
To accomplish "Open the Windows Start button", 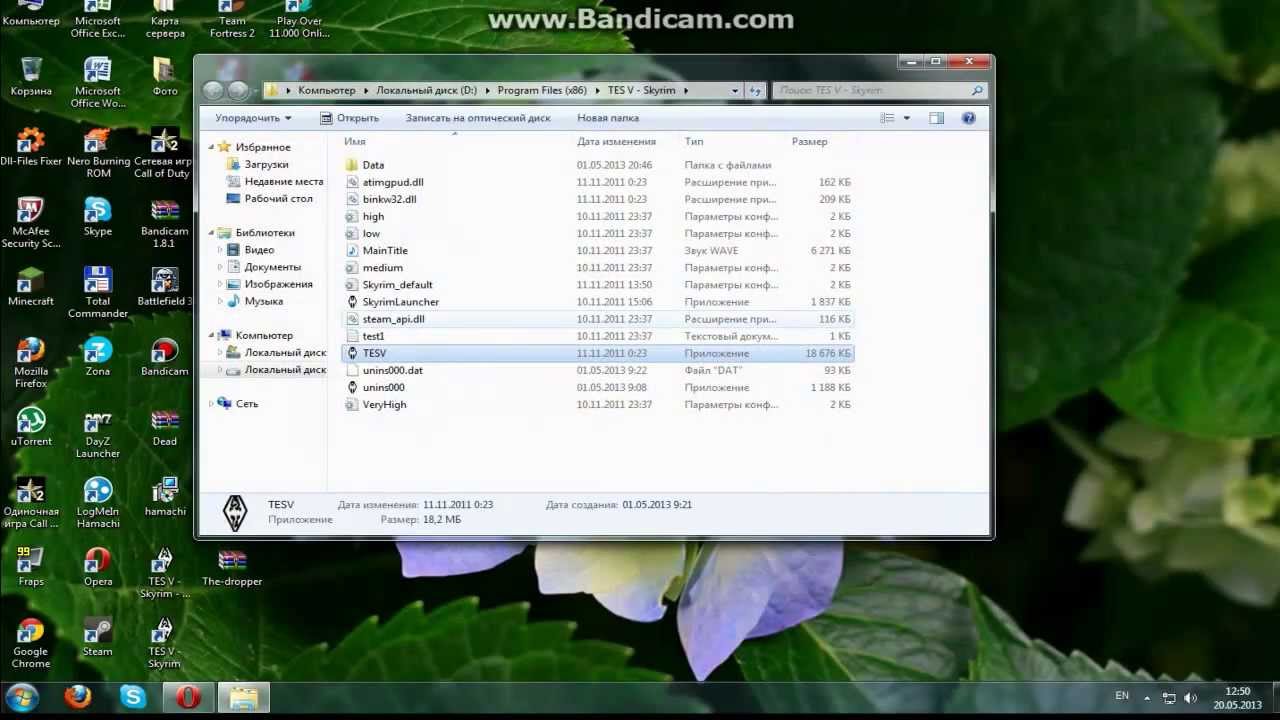I will pyautogui.click(x=22, y=697).
